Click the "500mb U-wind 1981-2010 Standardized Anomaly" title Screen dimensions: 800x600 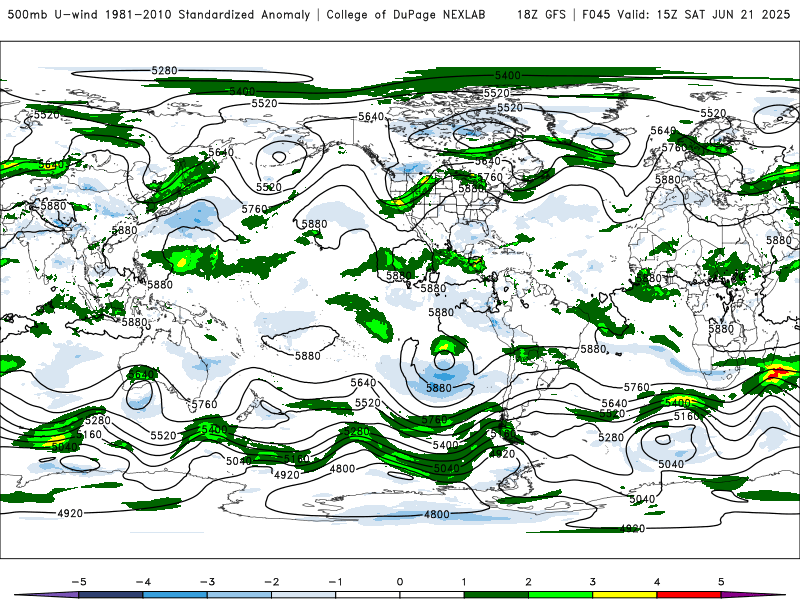(x=159, y=14)
